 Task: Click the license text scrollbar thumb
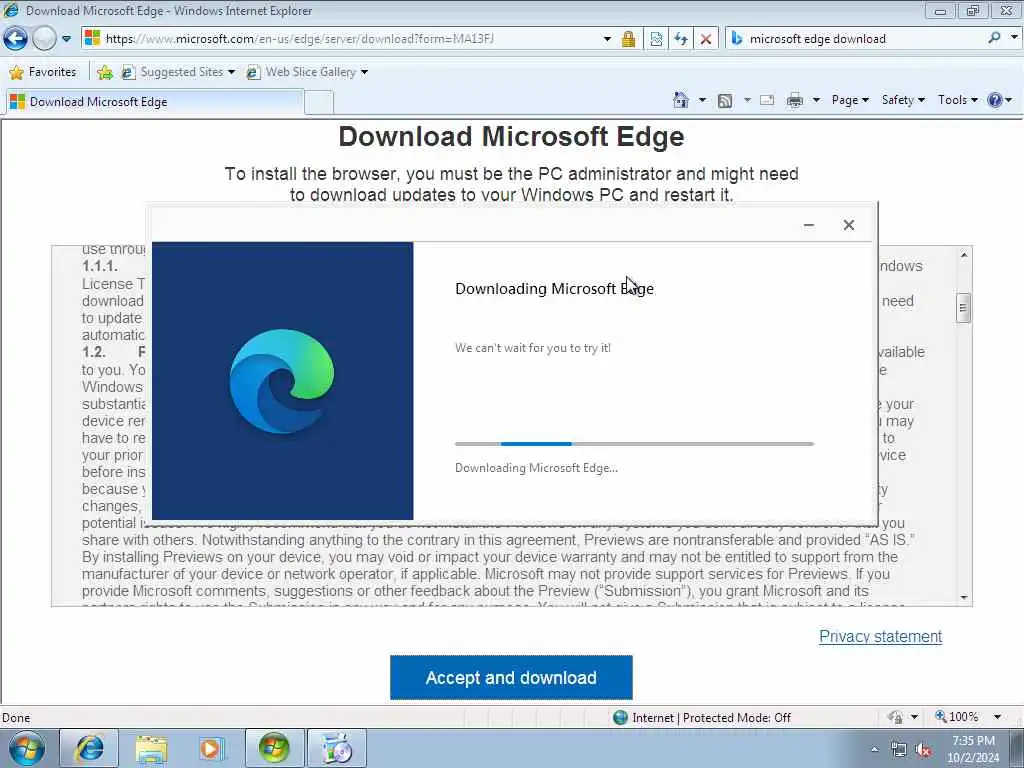(x=963, y=308)
